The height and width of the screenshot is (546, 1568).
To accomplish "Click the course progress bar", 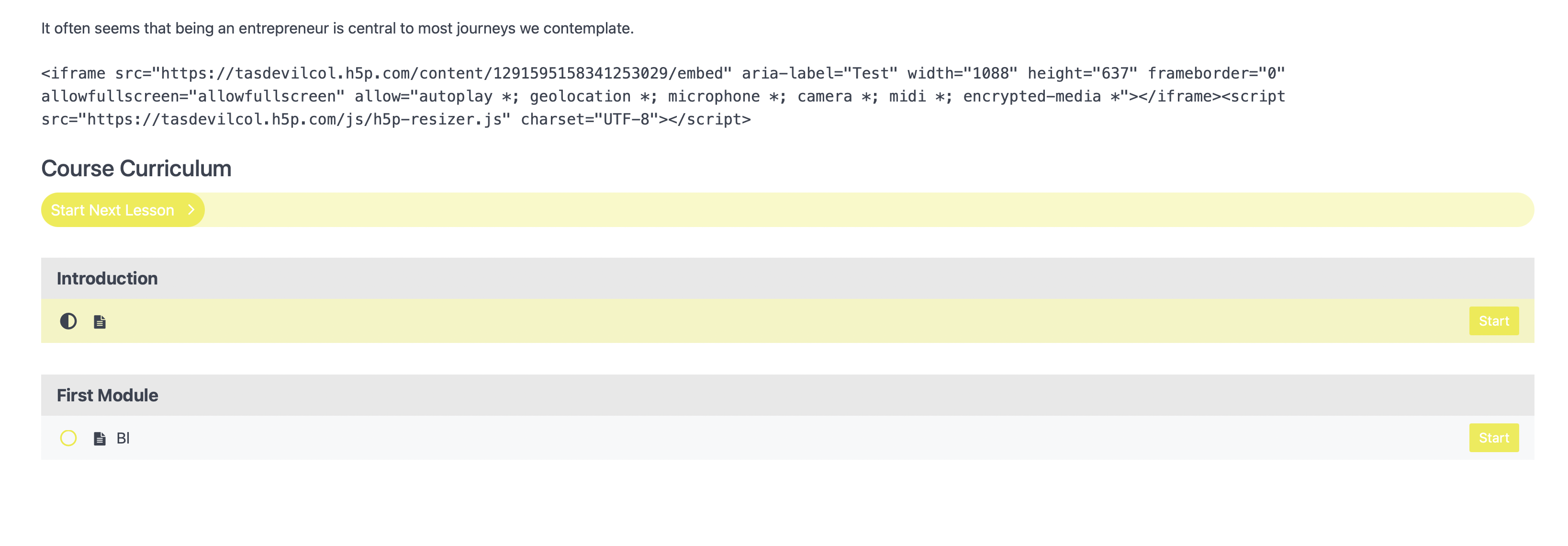I will point(788,210).
